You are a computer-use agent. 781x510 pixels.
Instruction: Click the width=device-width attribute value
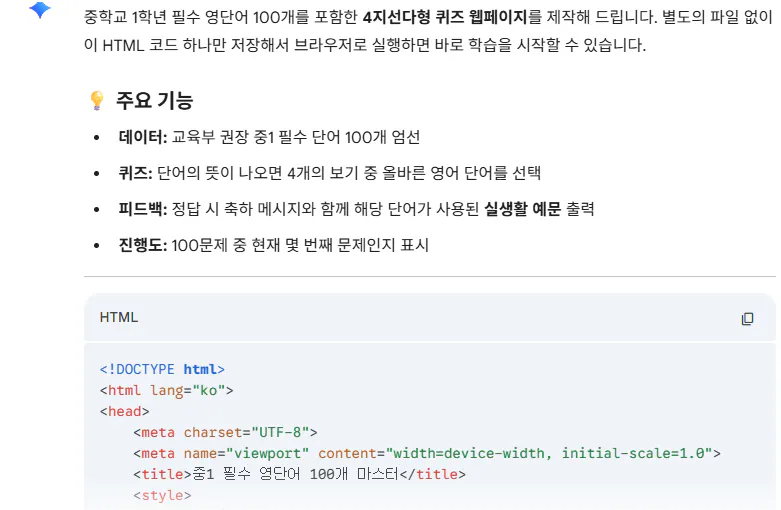pos(469,453)
